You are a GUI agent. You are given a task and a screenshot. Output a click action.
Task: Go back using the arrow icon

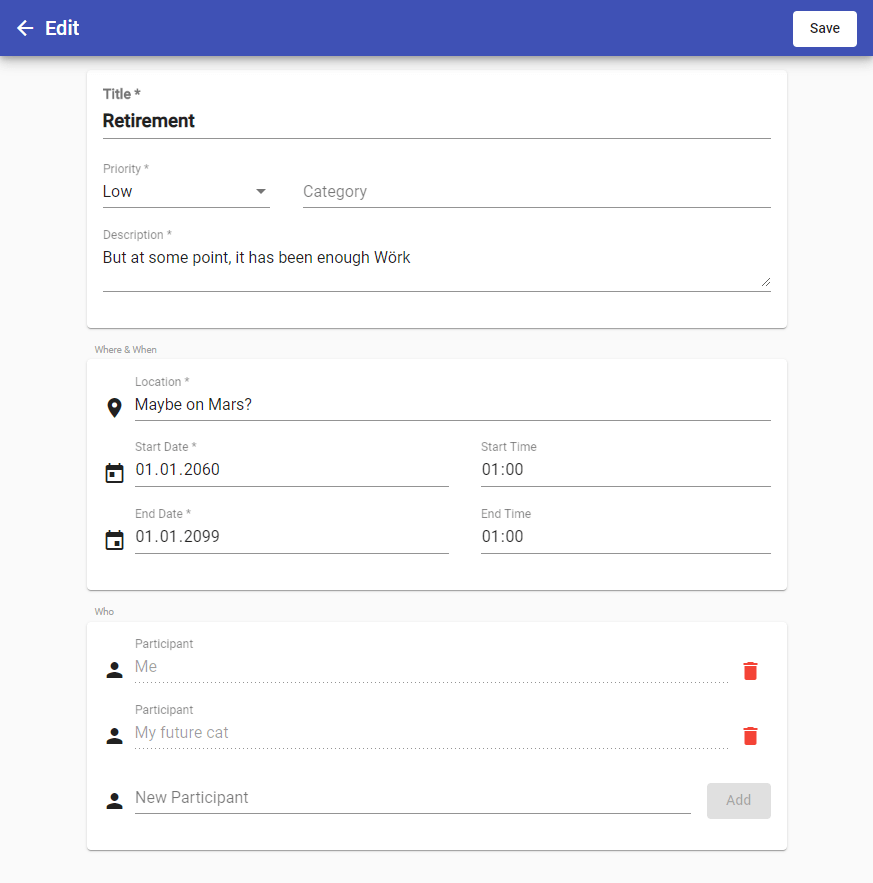point(25,28)
